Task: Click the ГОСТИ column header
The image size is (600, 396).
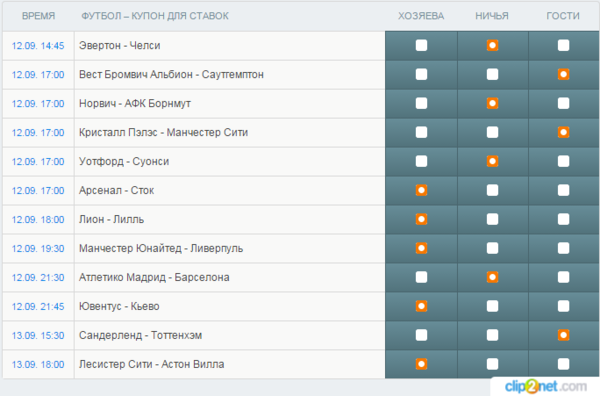Action: coord(563,16)
